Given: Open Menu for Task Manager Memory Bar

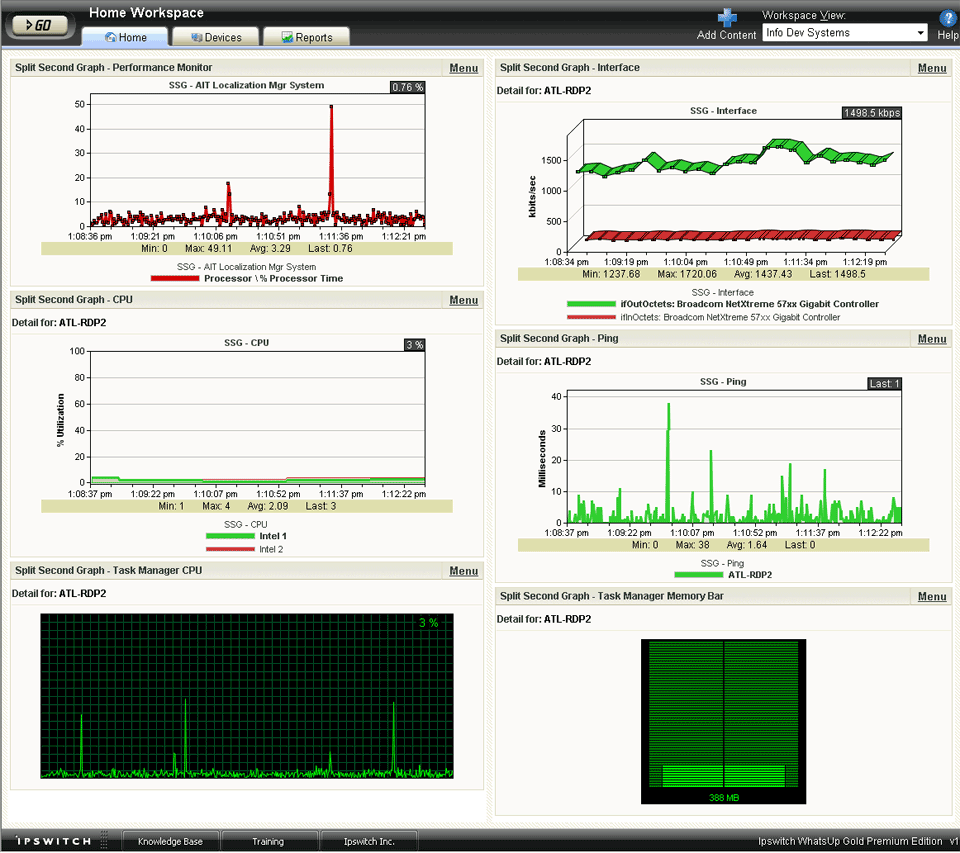Looking at the screenshot, I should pyautogui.click(x=931, y=597).
